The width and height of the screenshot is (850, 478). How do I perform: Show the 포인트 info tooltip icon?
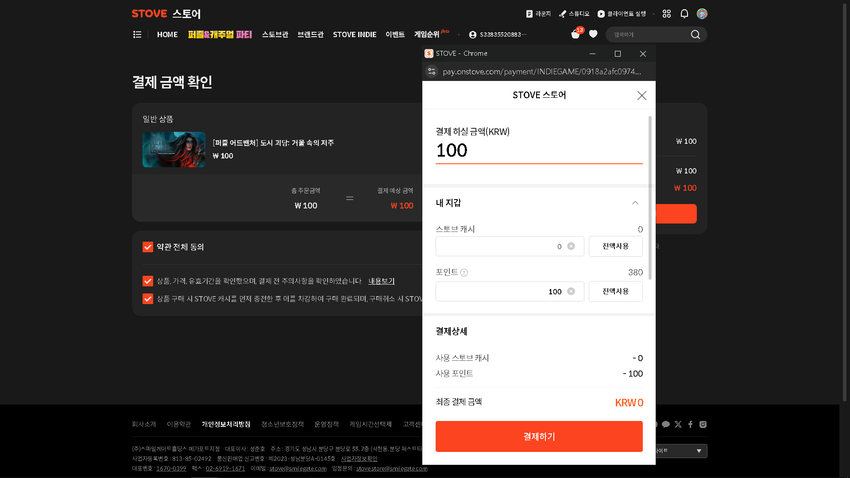(464, 273)
